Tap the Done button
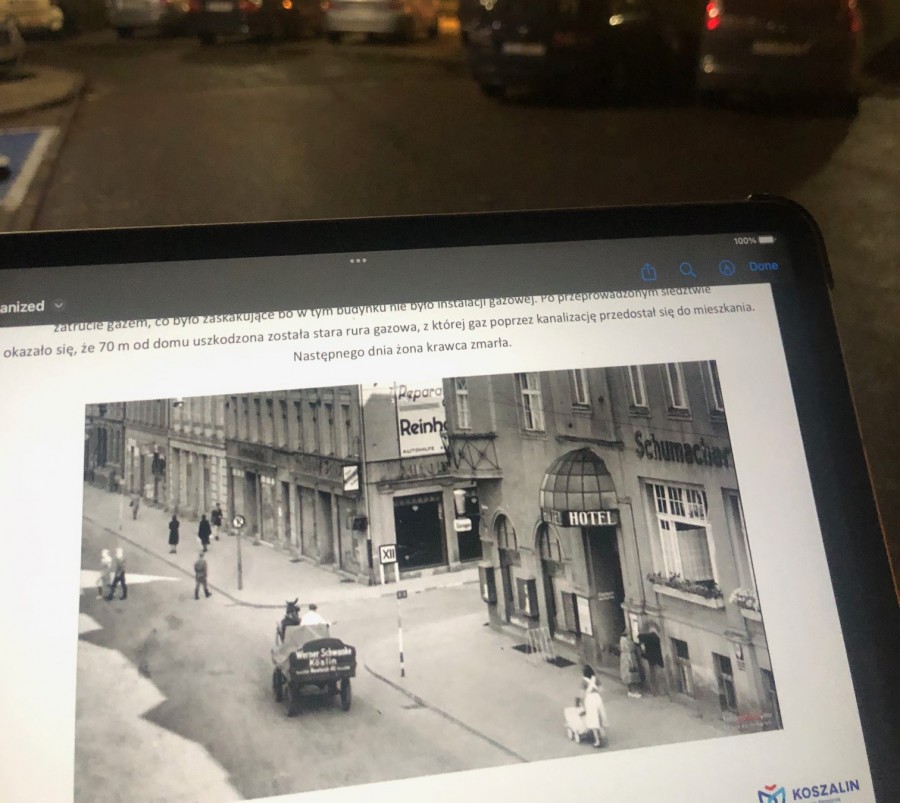This screenshot has width=900, height=803. [x=763, y=266]
